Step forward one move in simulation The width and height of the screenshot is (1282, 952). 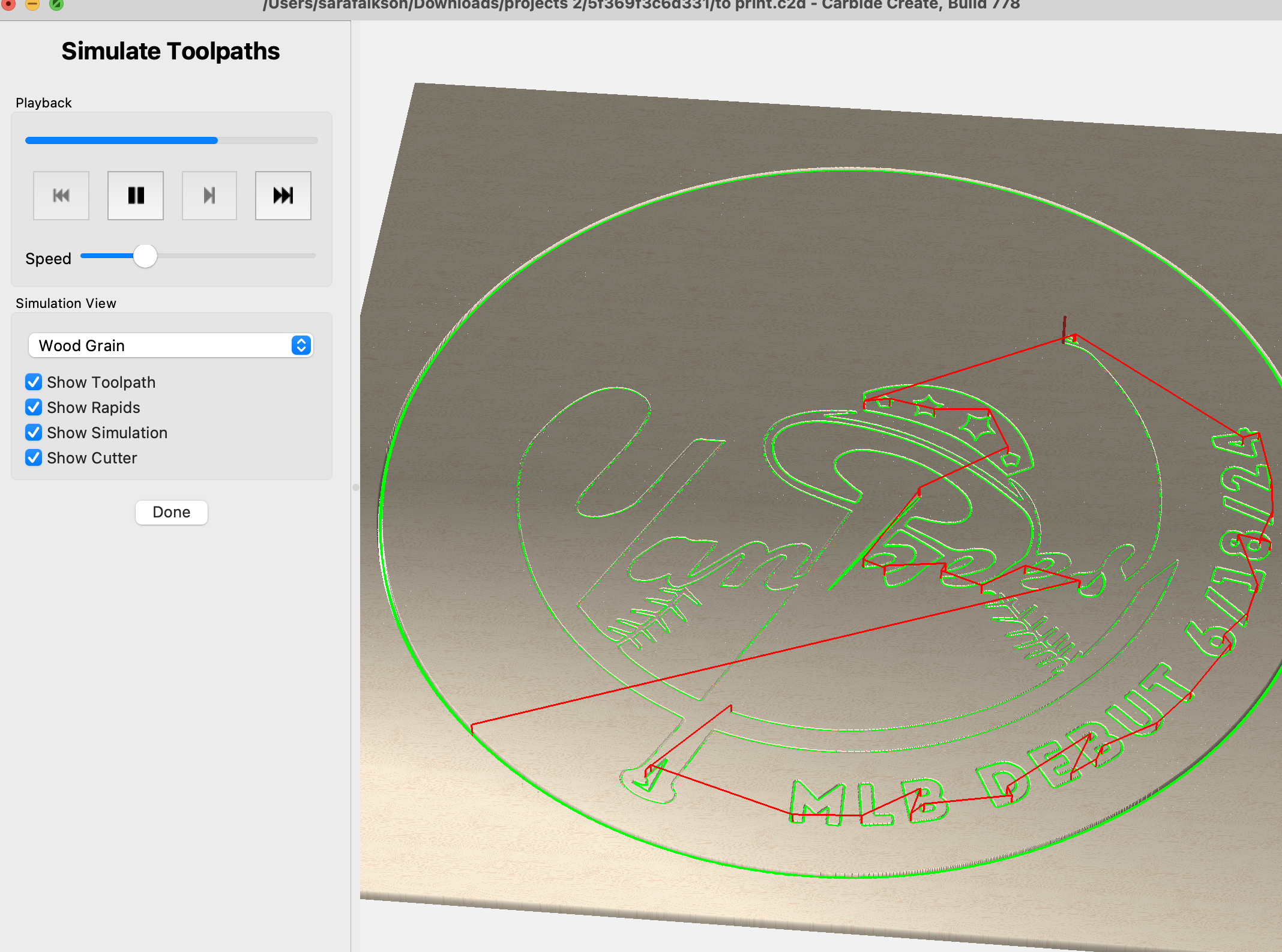[209, 196]
